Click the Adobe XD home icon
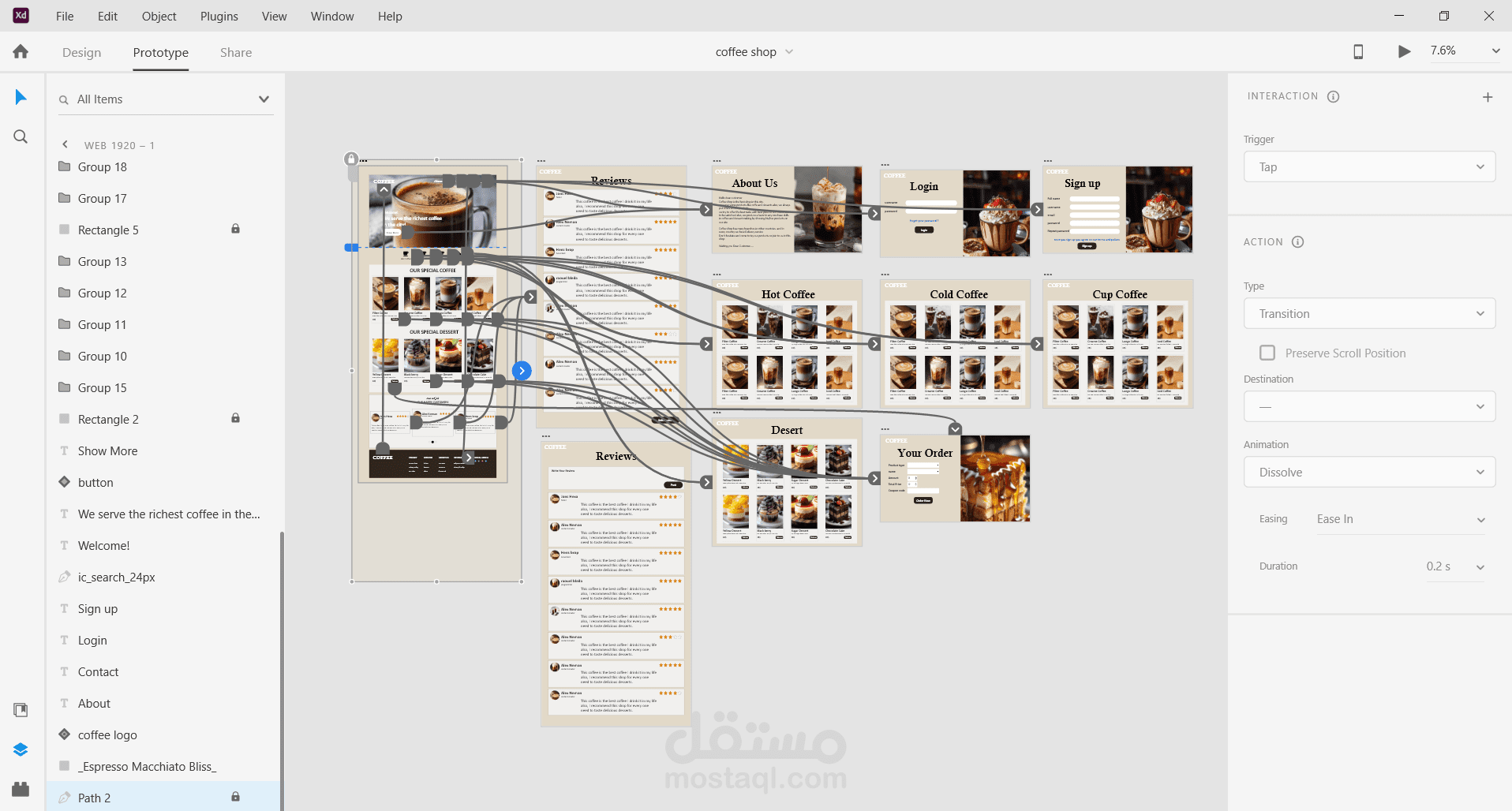Screen dimensions: 1512x811 pyautogui.click(x=21, y=52)
